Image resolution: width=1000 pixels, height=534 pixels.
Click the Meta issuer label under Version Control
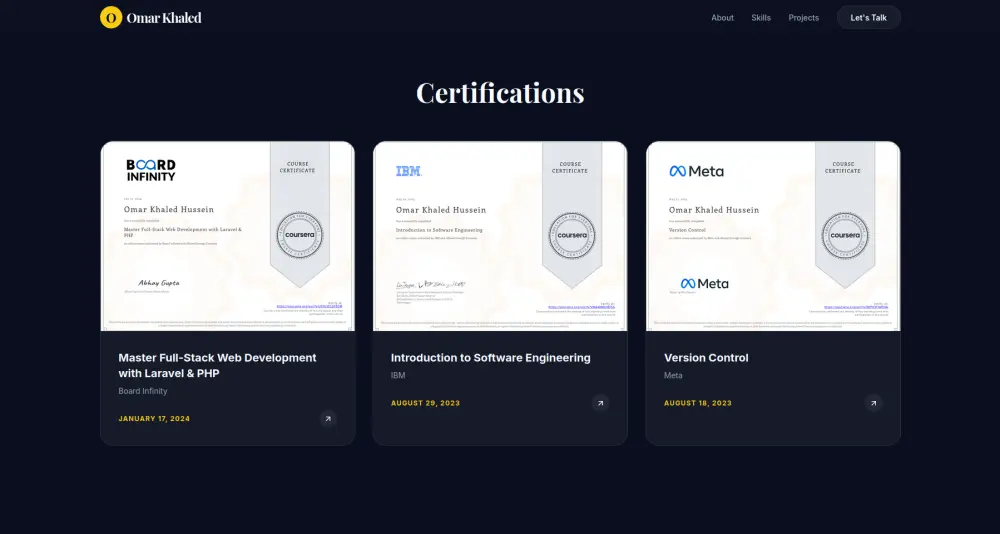point(673,376)
